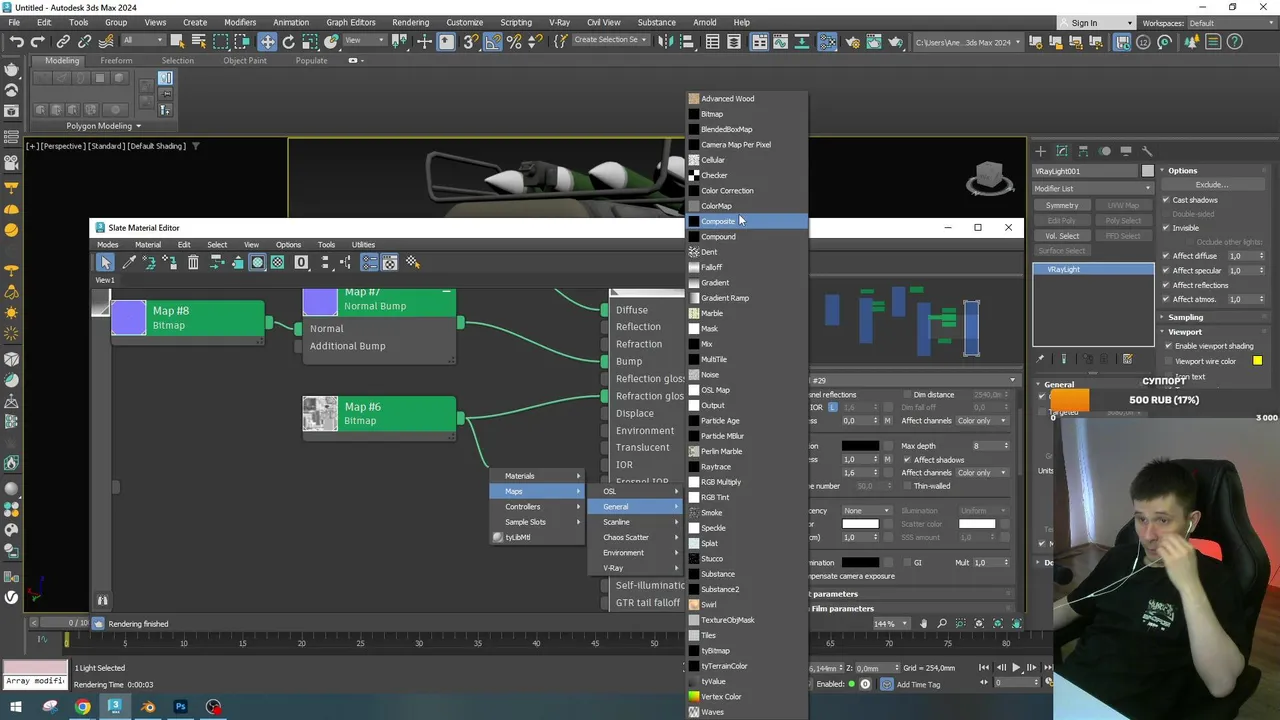The image size is (1280, 720).
Task: Click the Symmetry modifier button
Action: tap(1061, 205)
